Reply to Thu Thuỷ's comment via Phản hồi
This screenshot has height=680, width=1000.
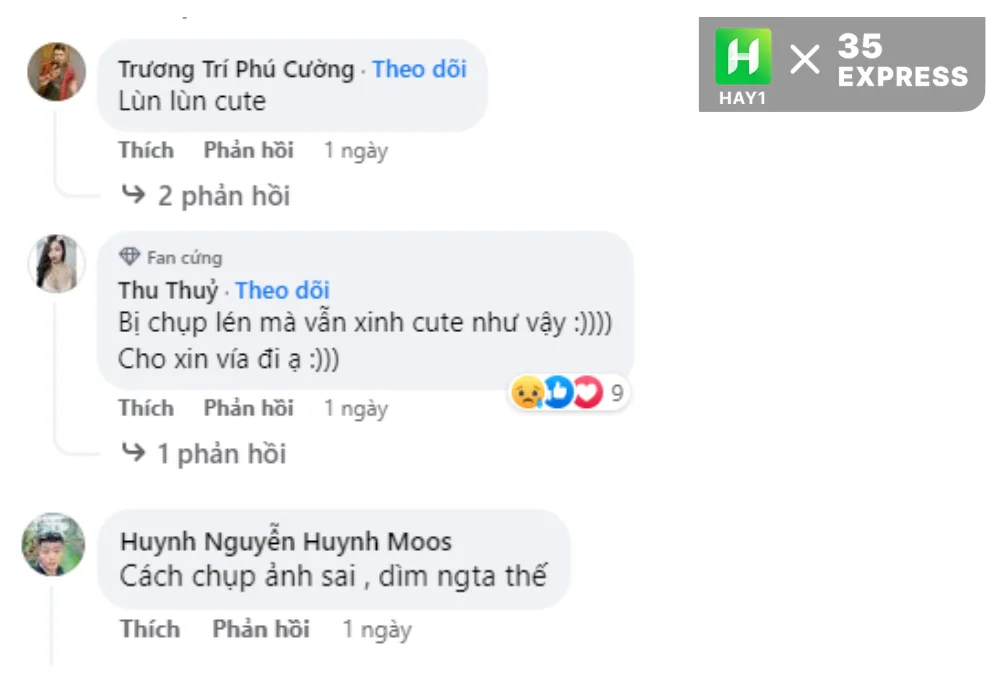click(x=249, y=408)
